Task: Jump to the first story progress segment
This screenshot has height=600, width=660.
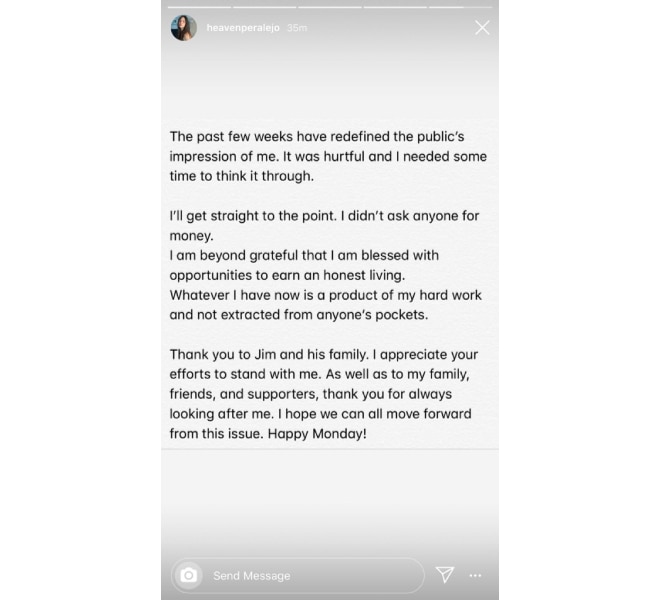Action: tap(199, 7)
